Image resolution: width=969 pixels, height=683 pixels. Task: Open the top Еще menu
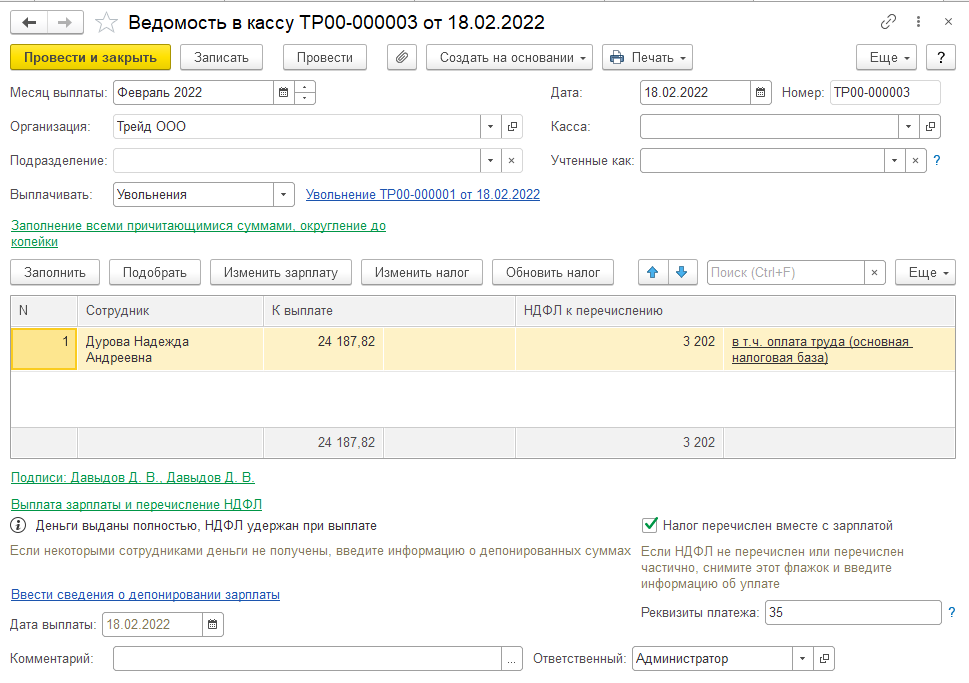click(886, 57)
